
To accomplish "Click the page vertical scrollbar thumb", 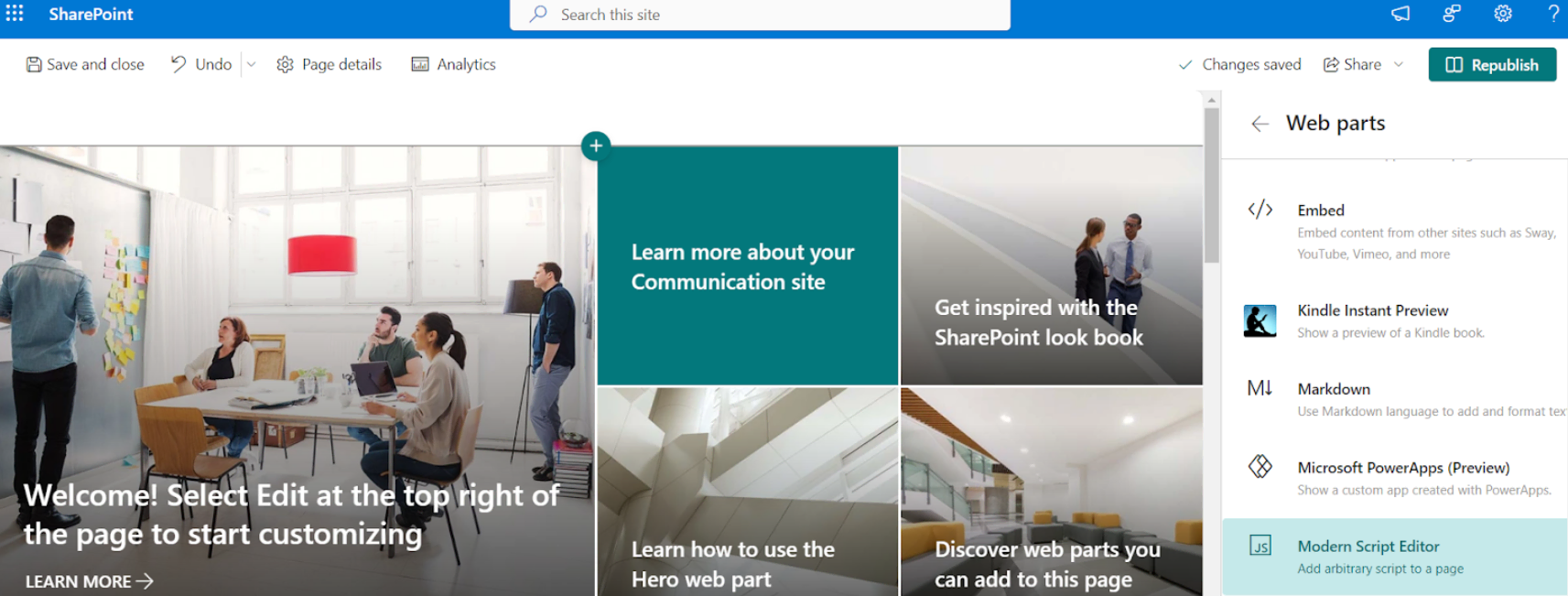I will coord(1212,185).
